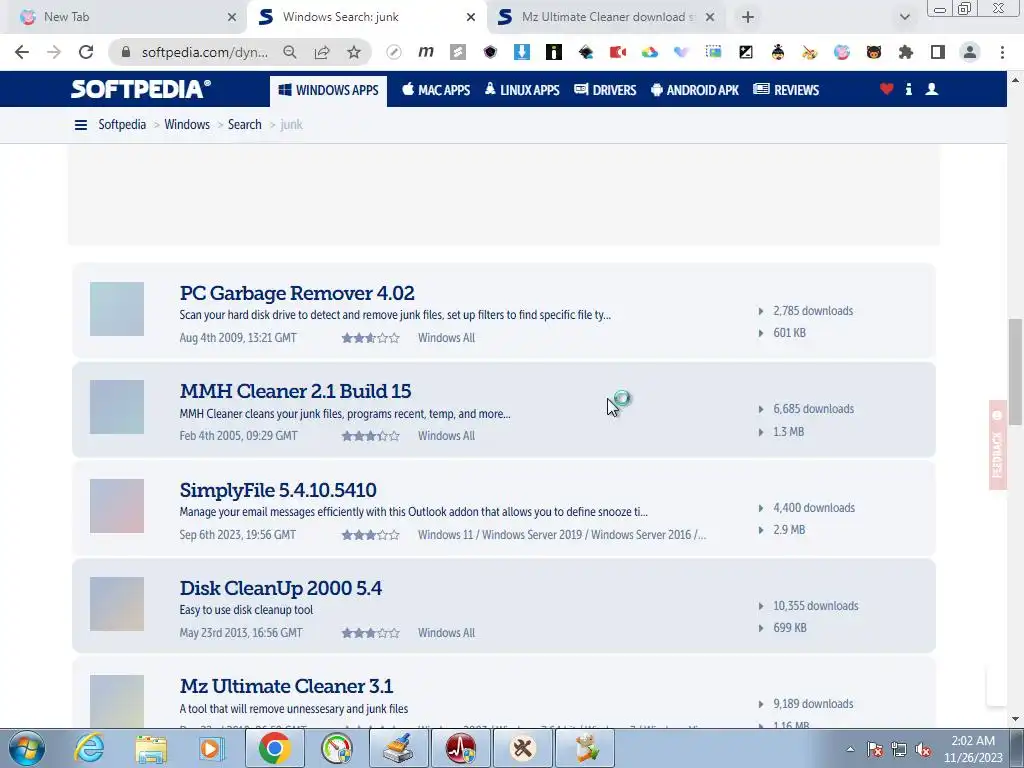Open SimplyFile 5.4.10.5410 result
Viewport: 1024px width, 768px height.
(x=278, y=490)
